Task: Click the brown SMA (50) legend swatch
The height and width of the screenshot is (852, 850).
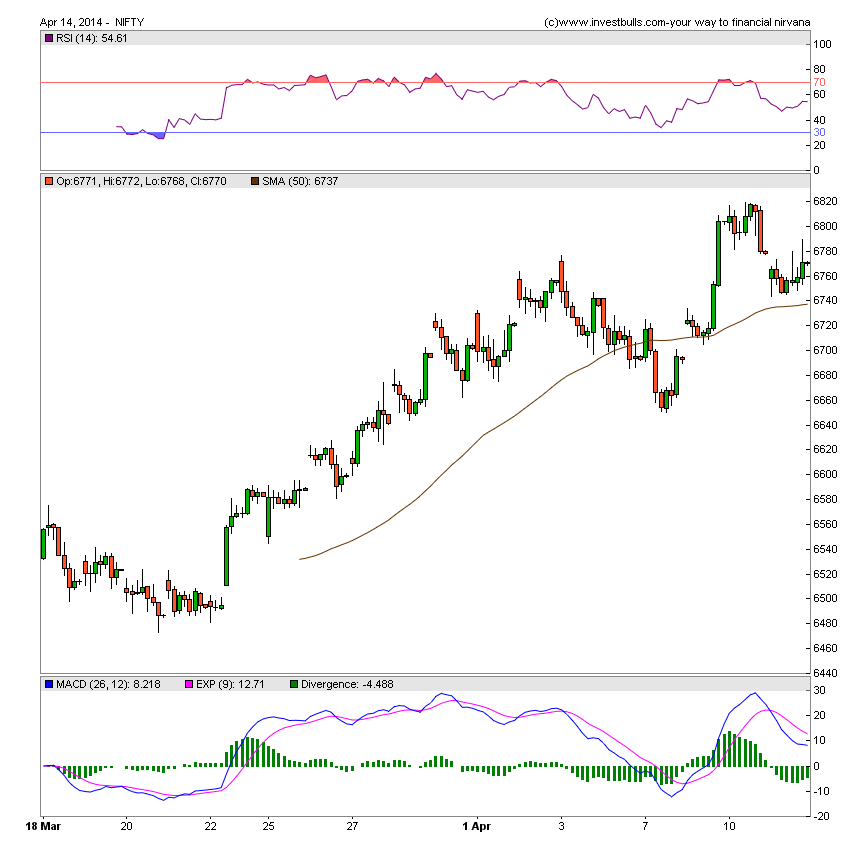Action: coord(254,181)
